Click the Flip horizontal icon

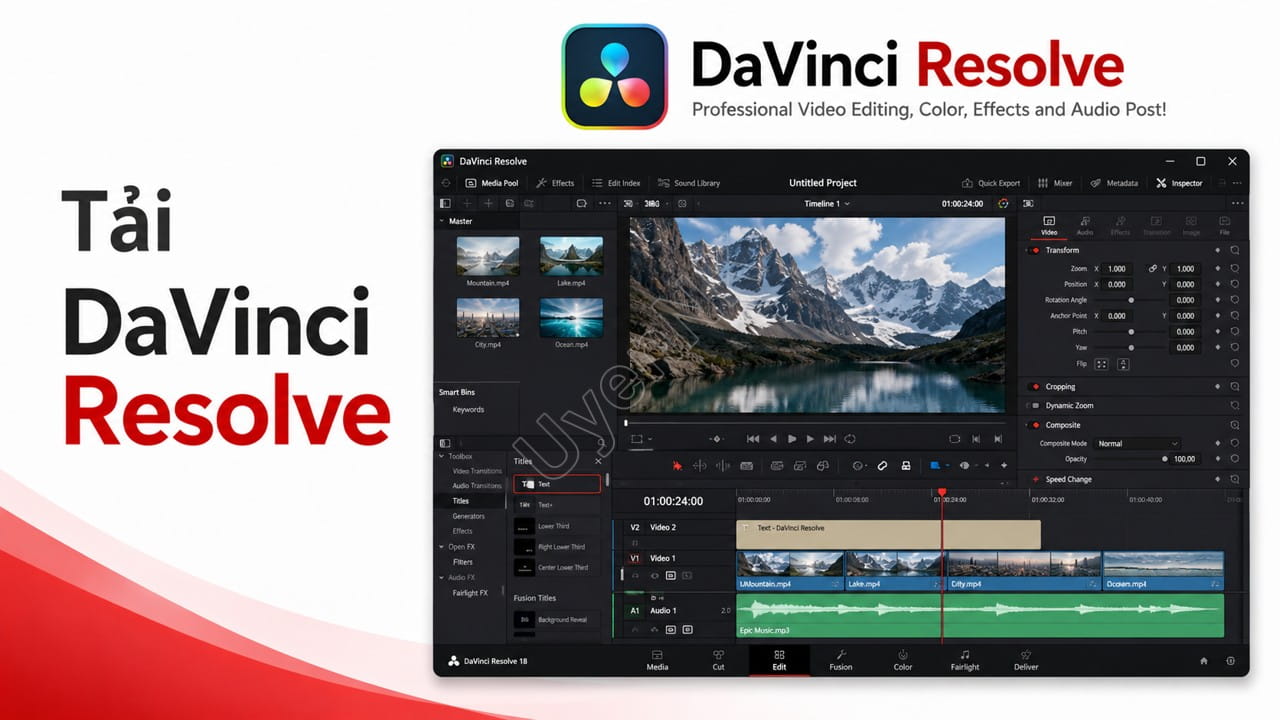1101,364
